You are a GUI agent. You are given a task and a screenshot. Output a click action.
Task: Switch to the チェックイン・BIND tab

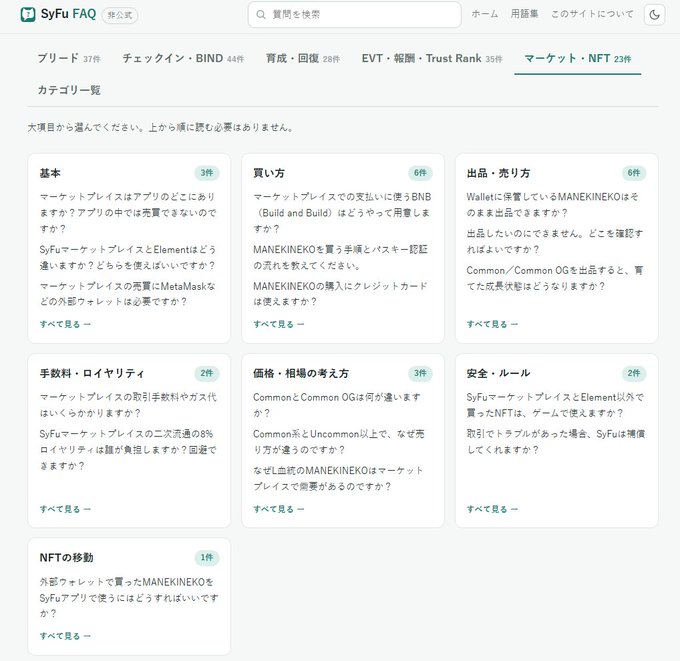click(183, 59)
